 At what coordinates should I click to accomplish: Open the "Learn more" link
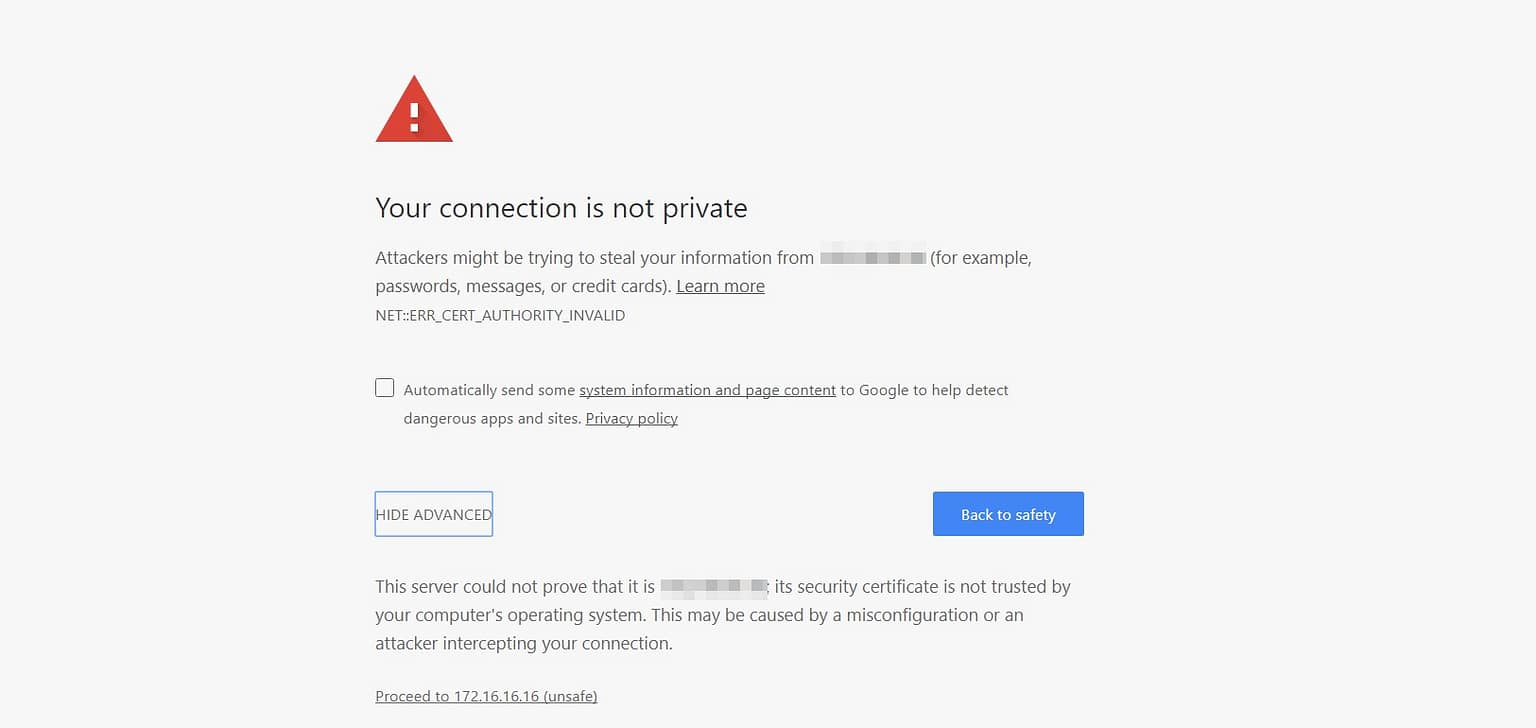point(720,286)
